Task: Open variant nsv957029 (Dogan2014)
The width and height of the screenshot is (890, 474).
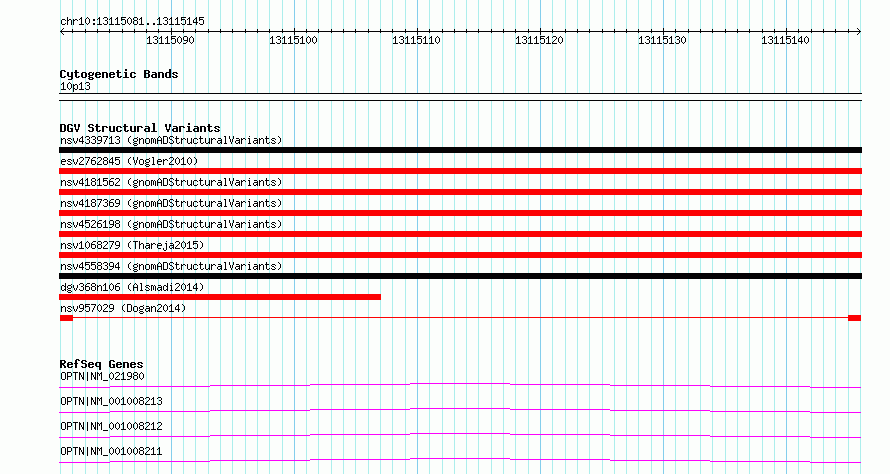Action: point(123,308)
